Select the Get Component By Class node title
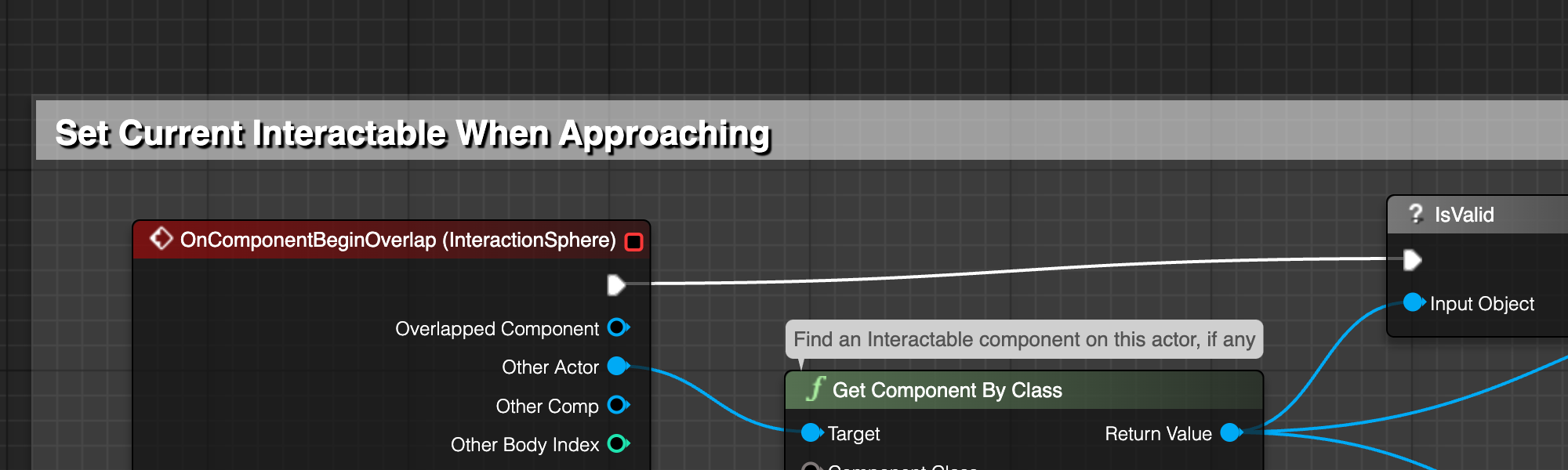Viewport: 1568px width, 470px height. (947, 390)
